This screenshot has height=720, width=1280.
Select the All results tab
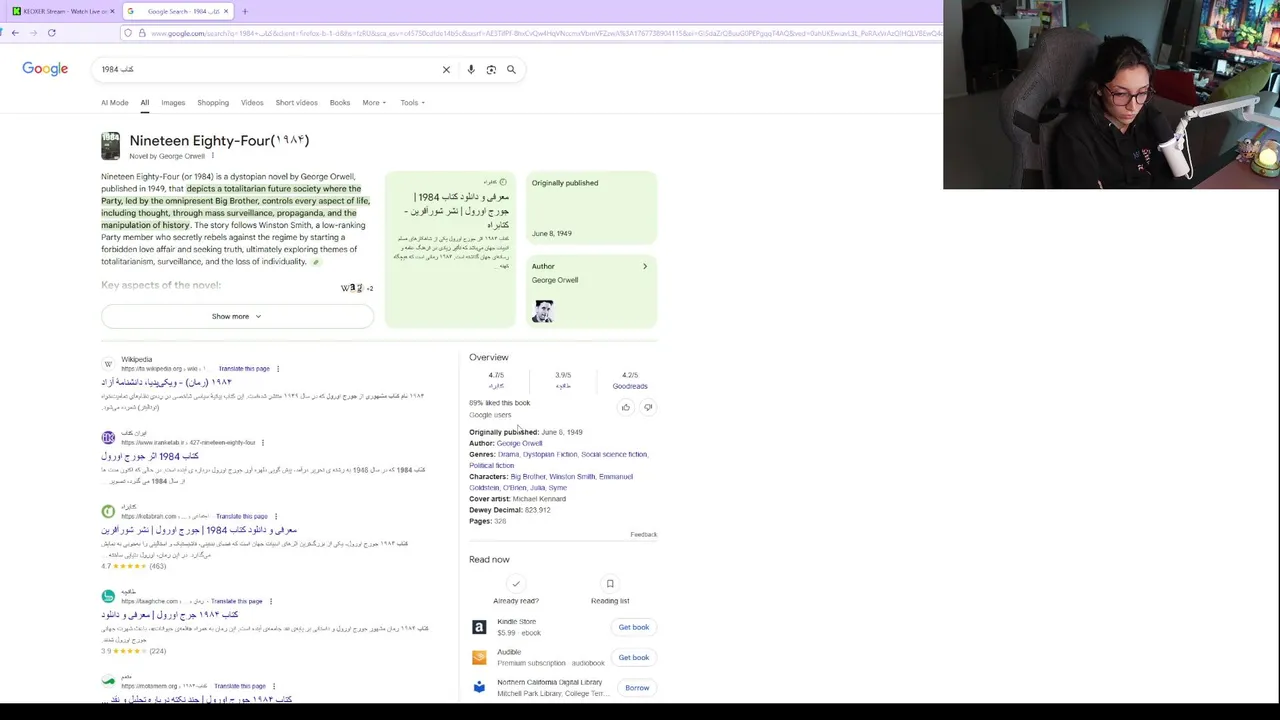[x=145, y=102]
